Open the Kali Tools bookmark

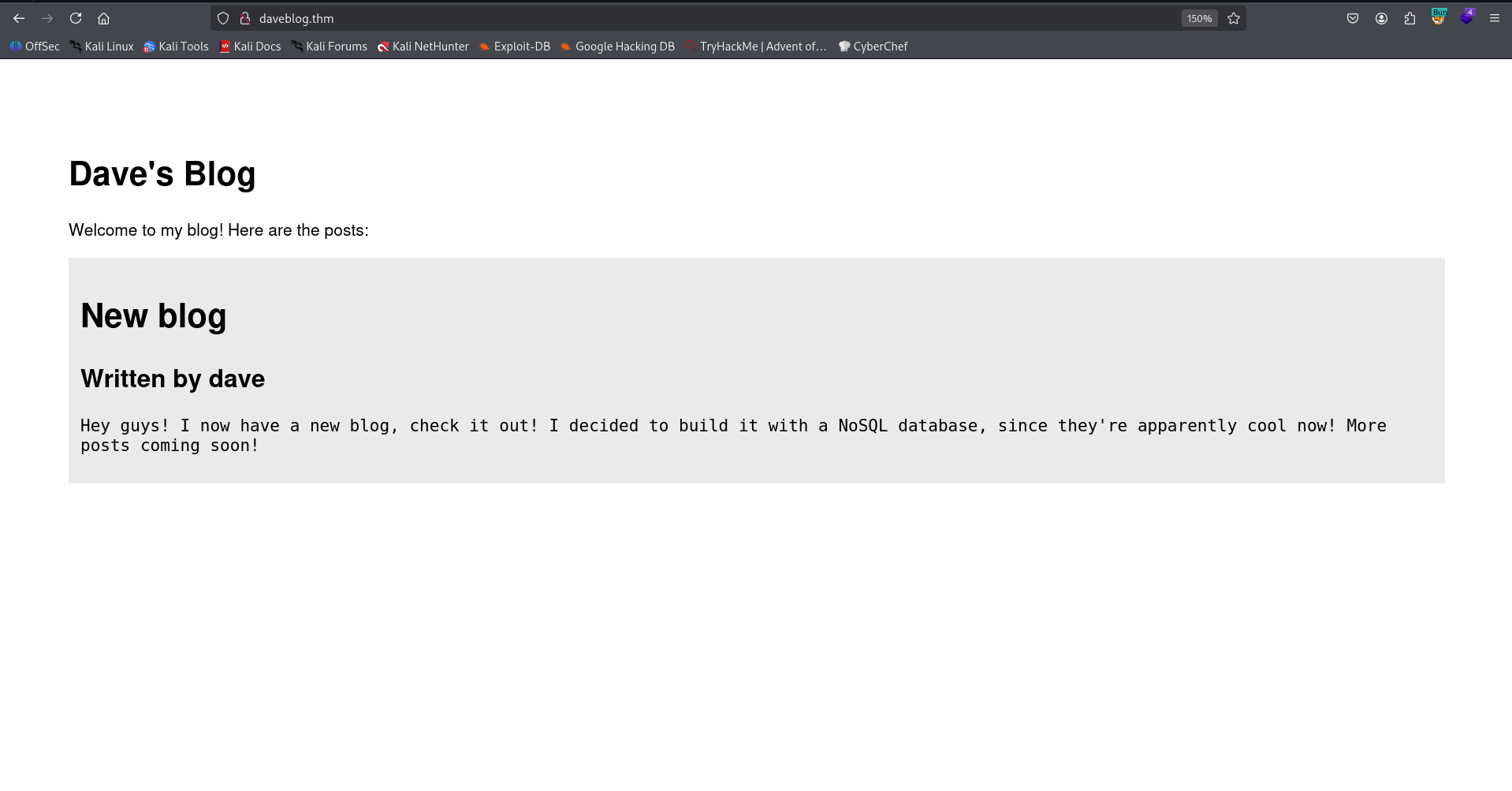(x=176, y=47)
